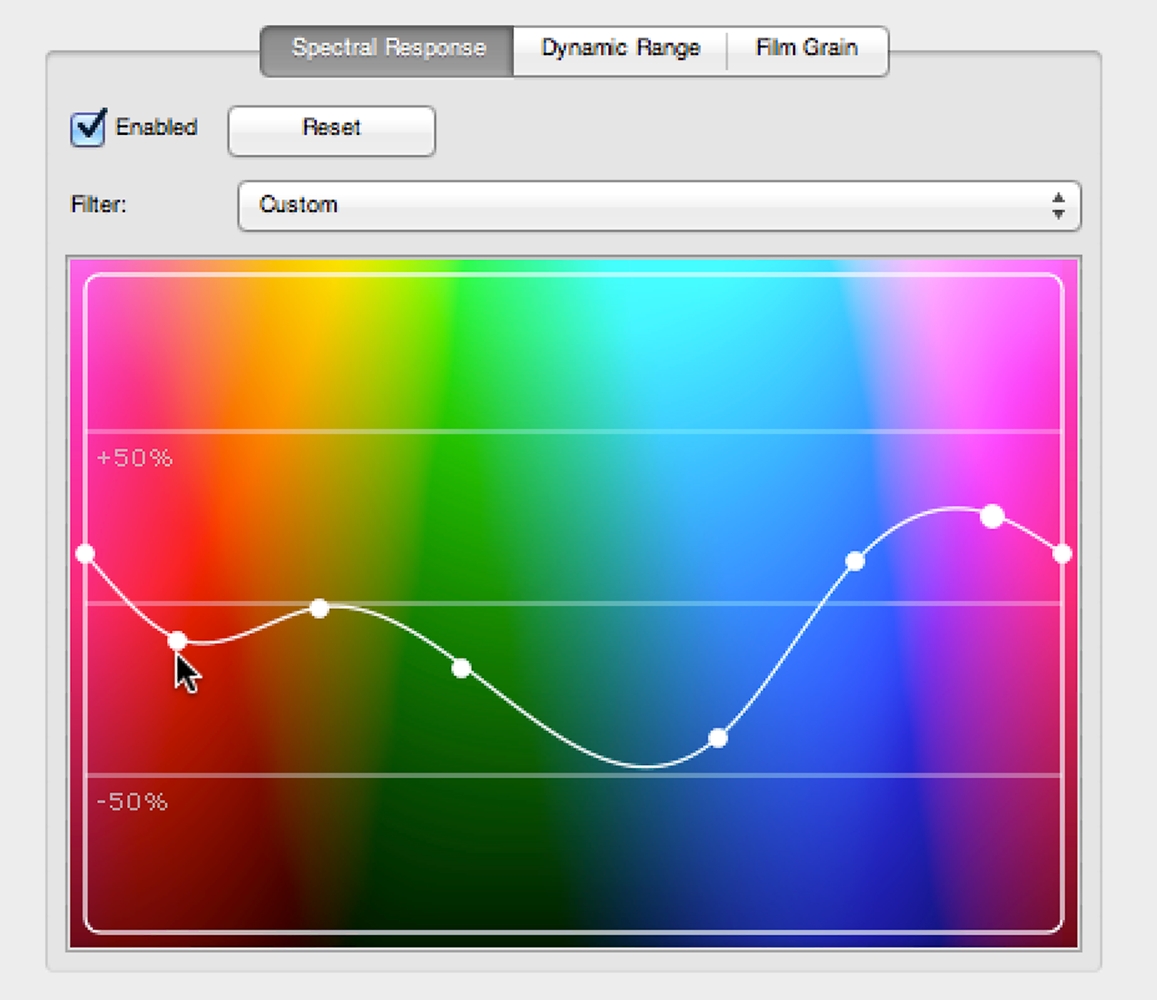Select the Film Grain tab
1157x1000 pixels.
(x=806, y=48)
